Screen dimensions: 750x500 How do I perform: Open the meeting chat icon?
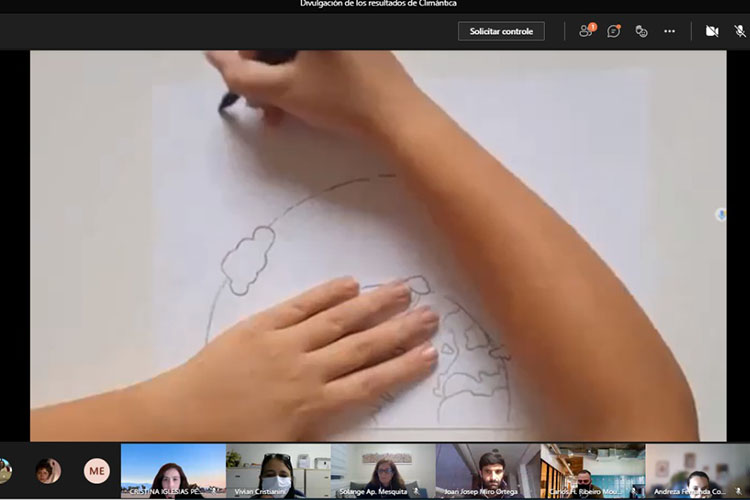(x=614, y=31)
